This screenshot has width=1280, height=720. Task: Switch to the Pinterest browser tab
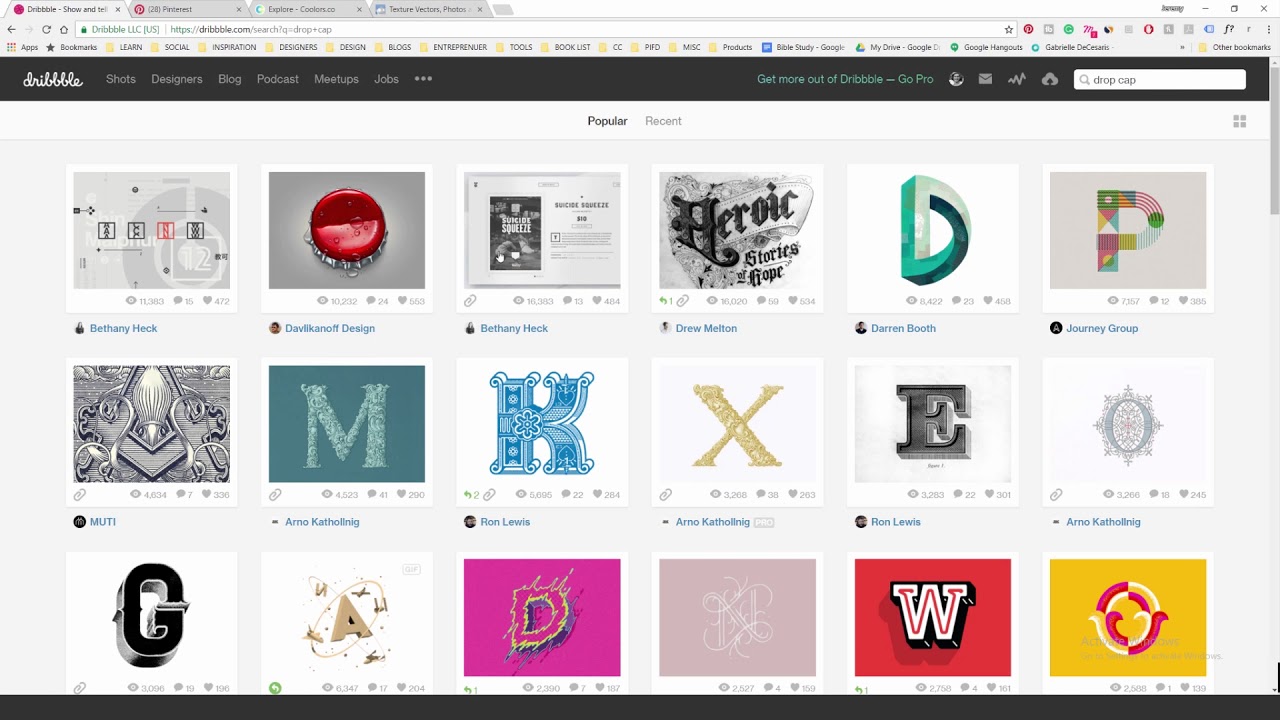pos(188,9)
